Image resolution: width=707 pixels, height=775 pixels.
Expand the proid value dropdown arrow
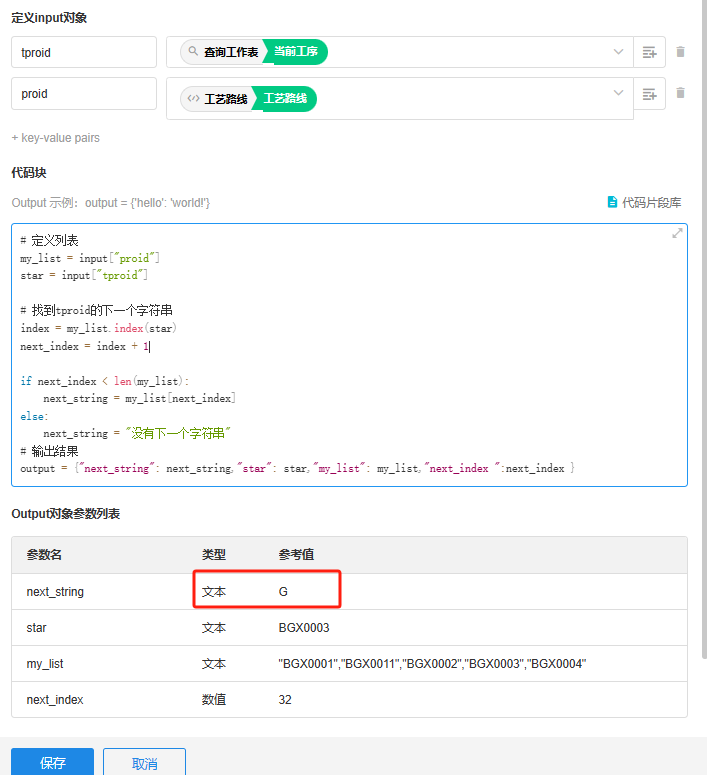click(x=618, y=94)
